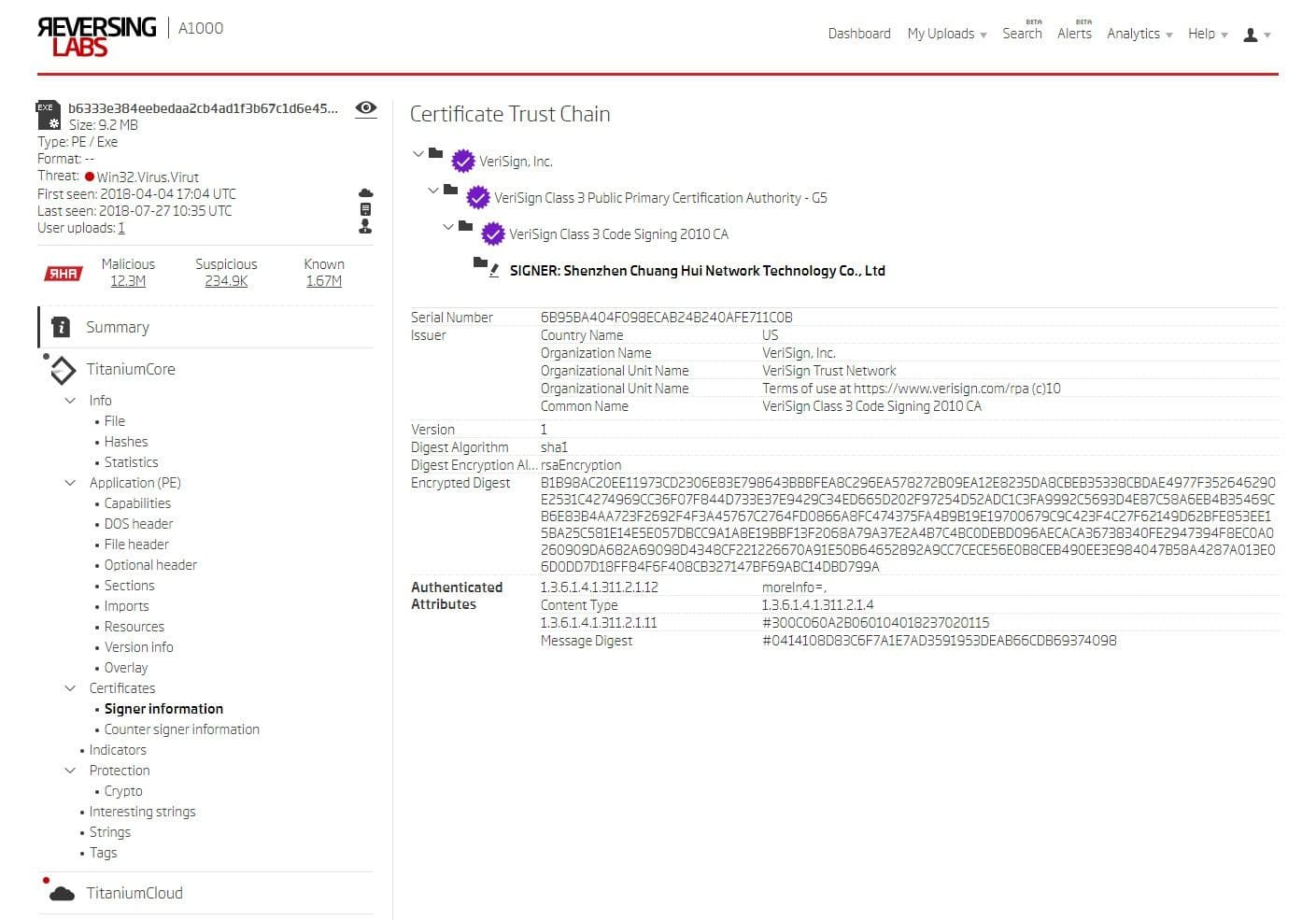Image resolution: width=1316 pixels, height=920 pixels.
Task: Click the verified badge on VeriSign Class 3 Code Signing 2010 CA
Action: (x=493, y=234)
